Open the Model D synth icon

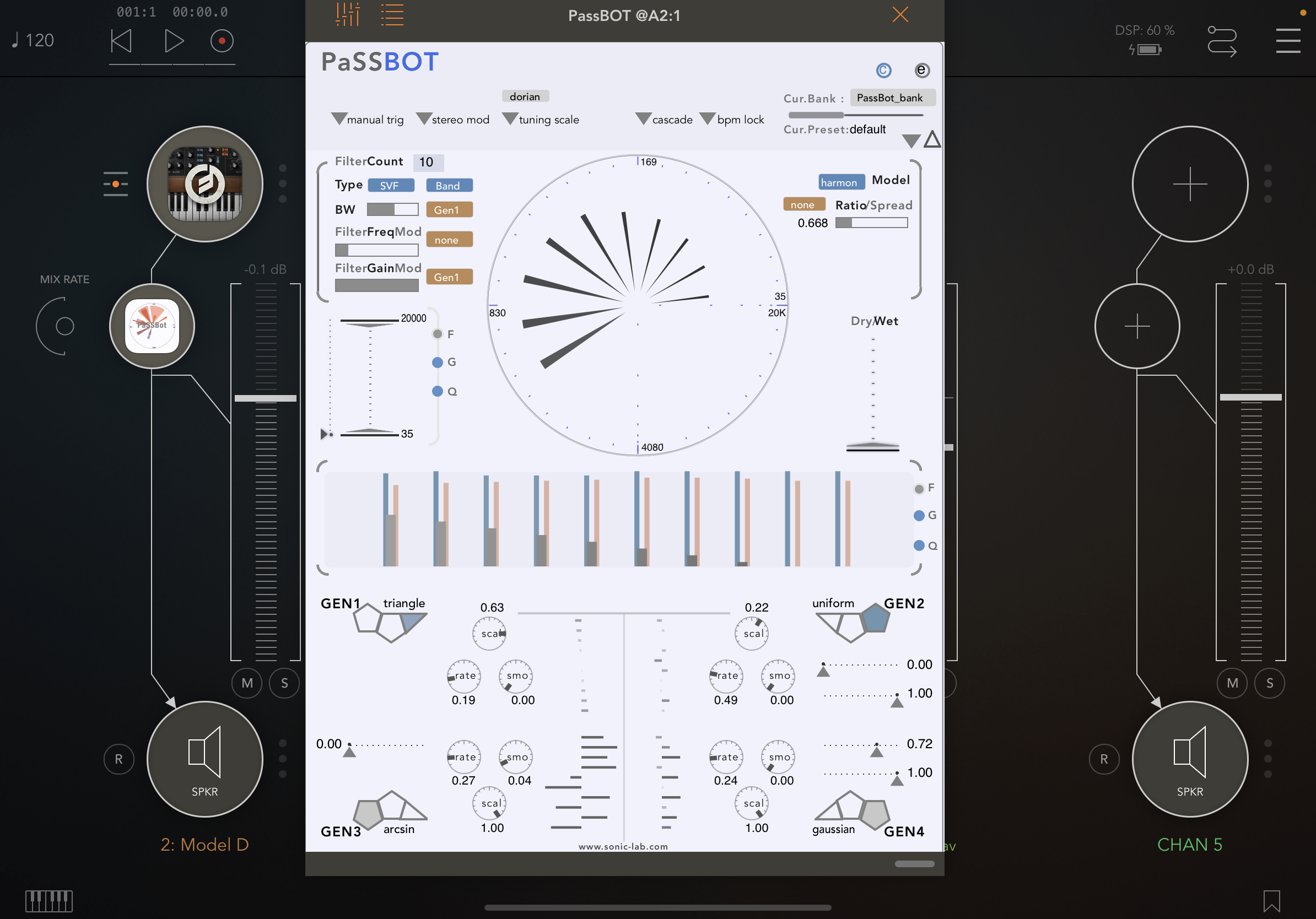(204, 184)
